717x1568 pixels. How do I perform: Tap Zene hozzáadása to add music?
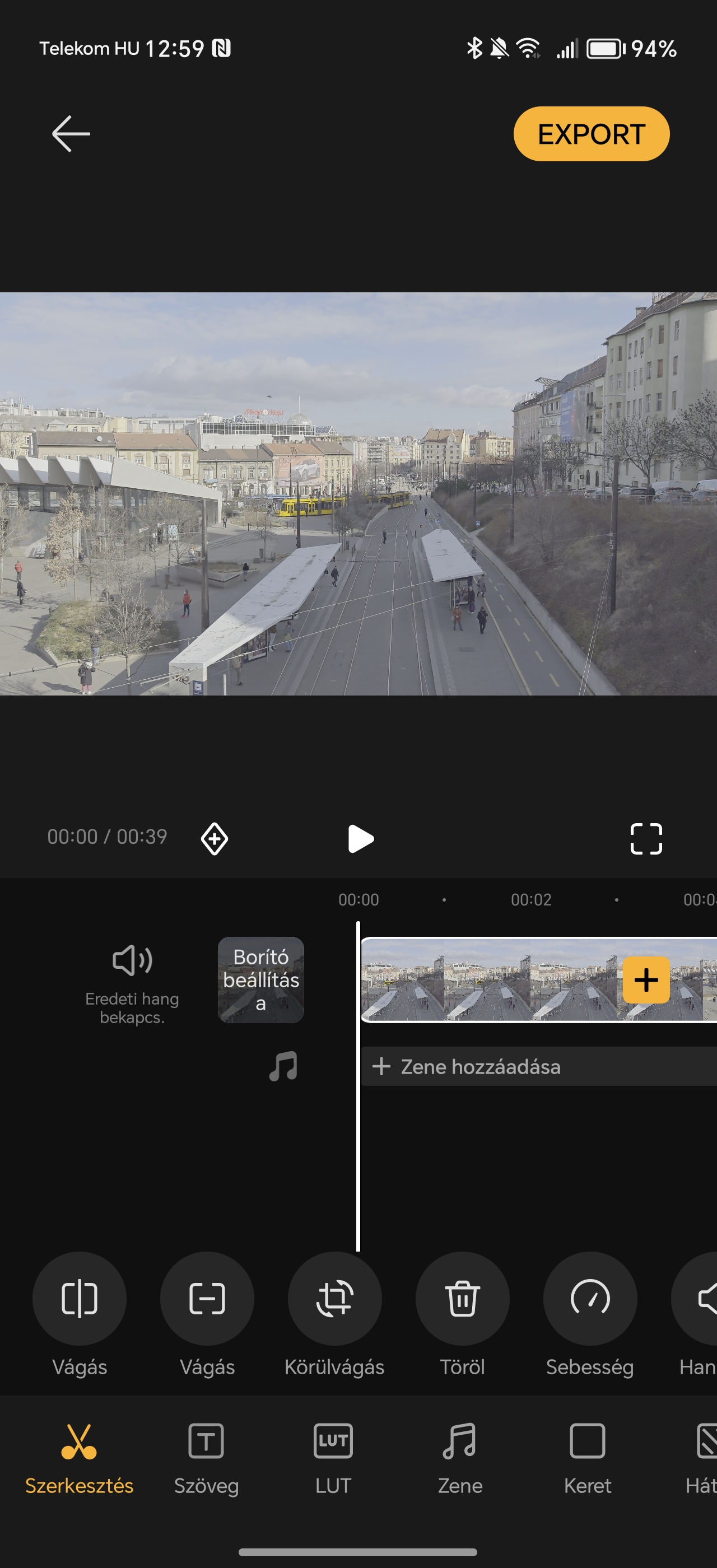coord(539,1066)
